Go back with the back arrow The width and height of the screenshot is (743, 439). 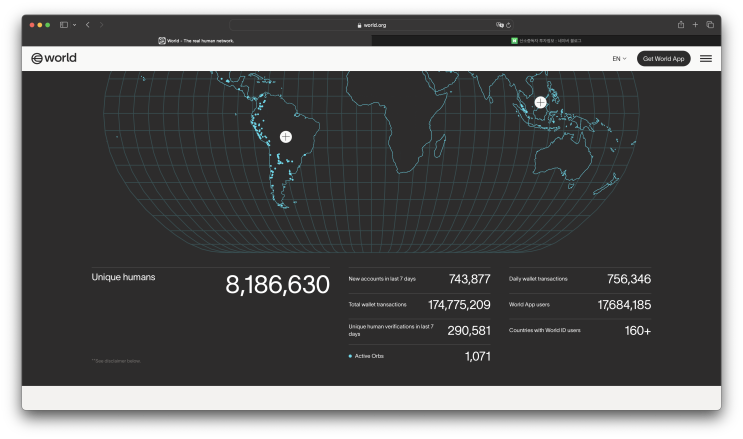[88, 25]
